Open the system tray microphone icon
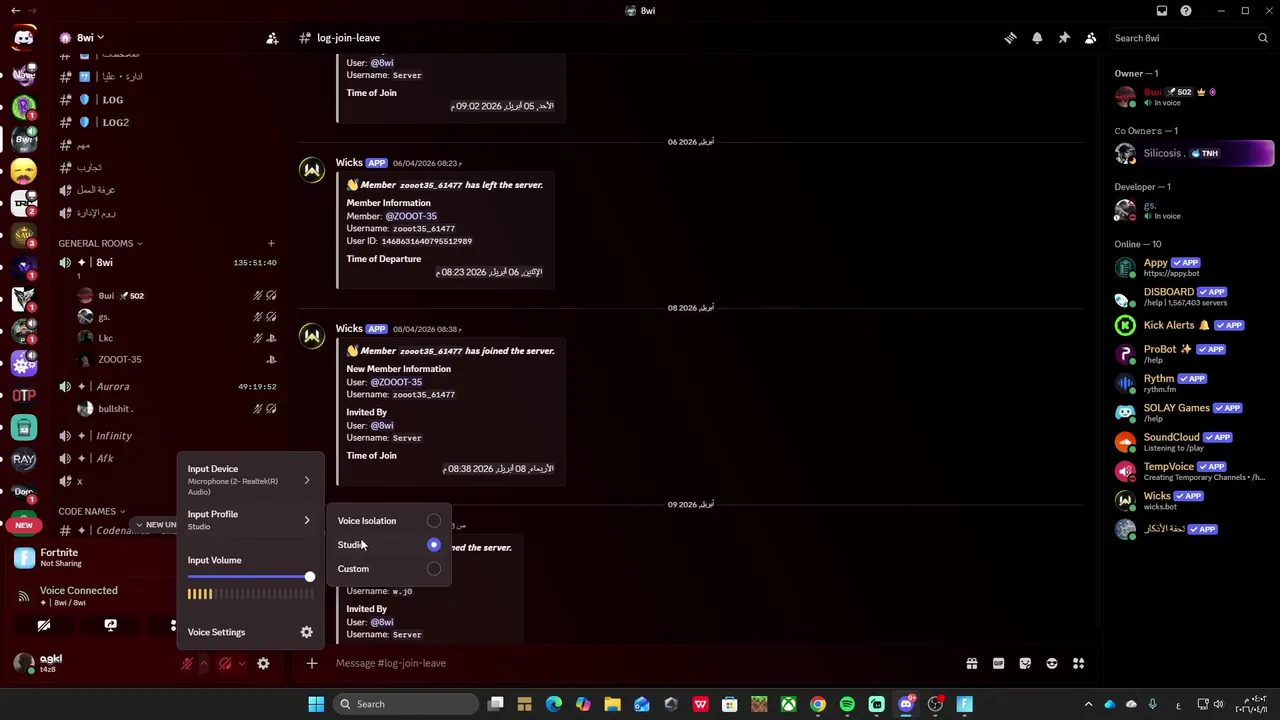The width and height of the screenshot is (1280, 720). 1153,704
